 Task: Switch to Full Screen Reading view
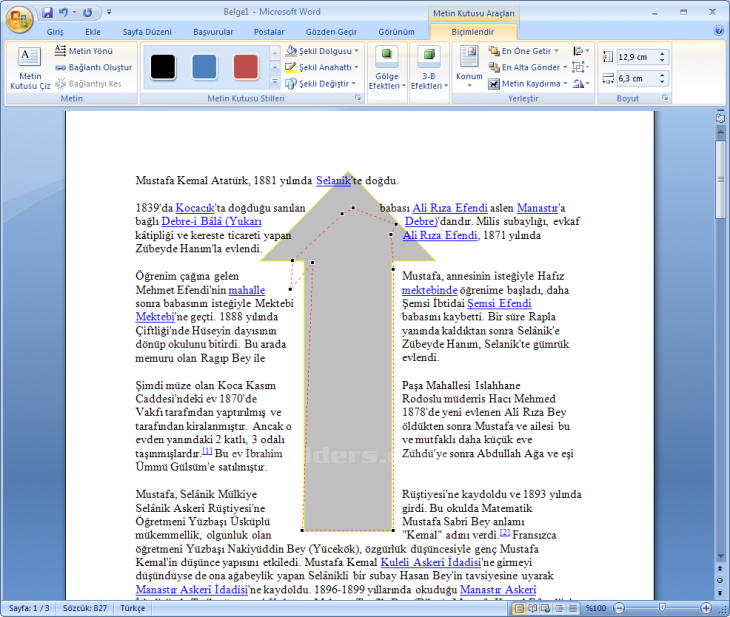533,608
